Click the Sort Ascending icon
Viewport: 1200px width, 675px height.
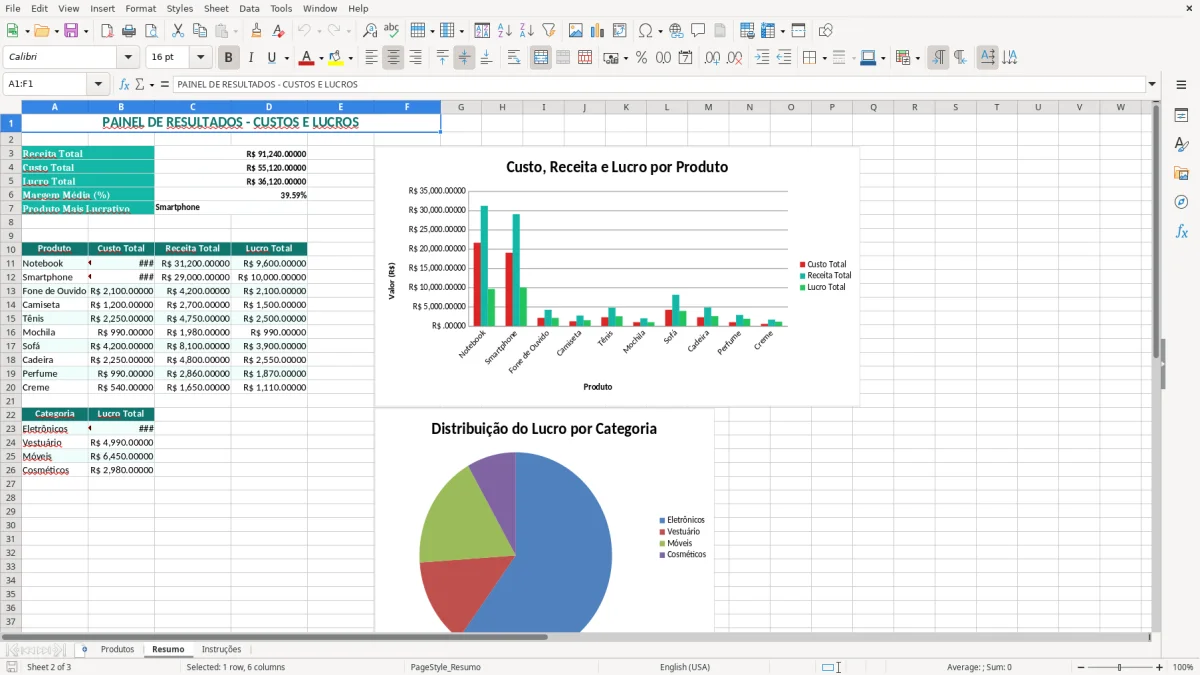click(505, 31)
